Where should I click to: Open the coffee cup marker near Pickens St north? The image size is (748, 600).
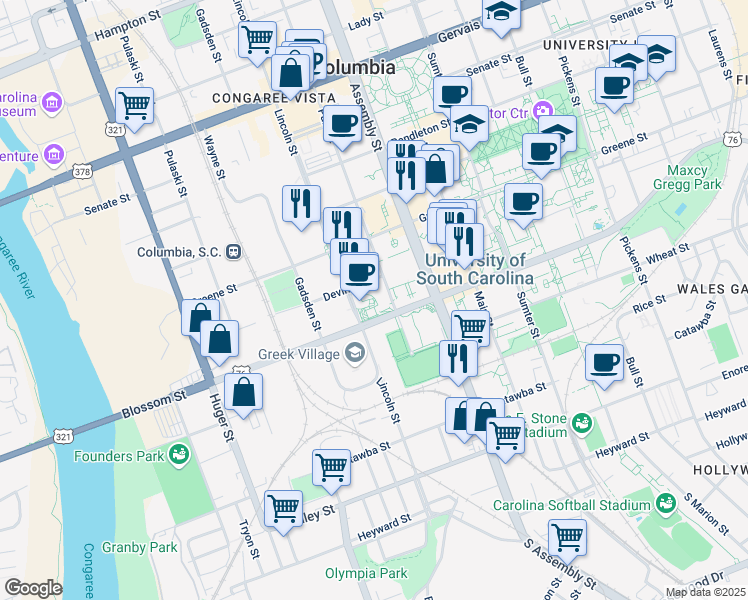[x=614, y=86]
